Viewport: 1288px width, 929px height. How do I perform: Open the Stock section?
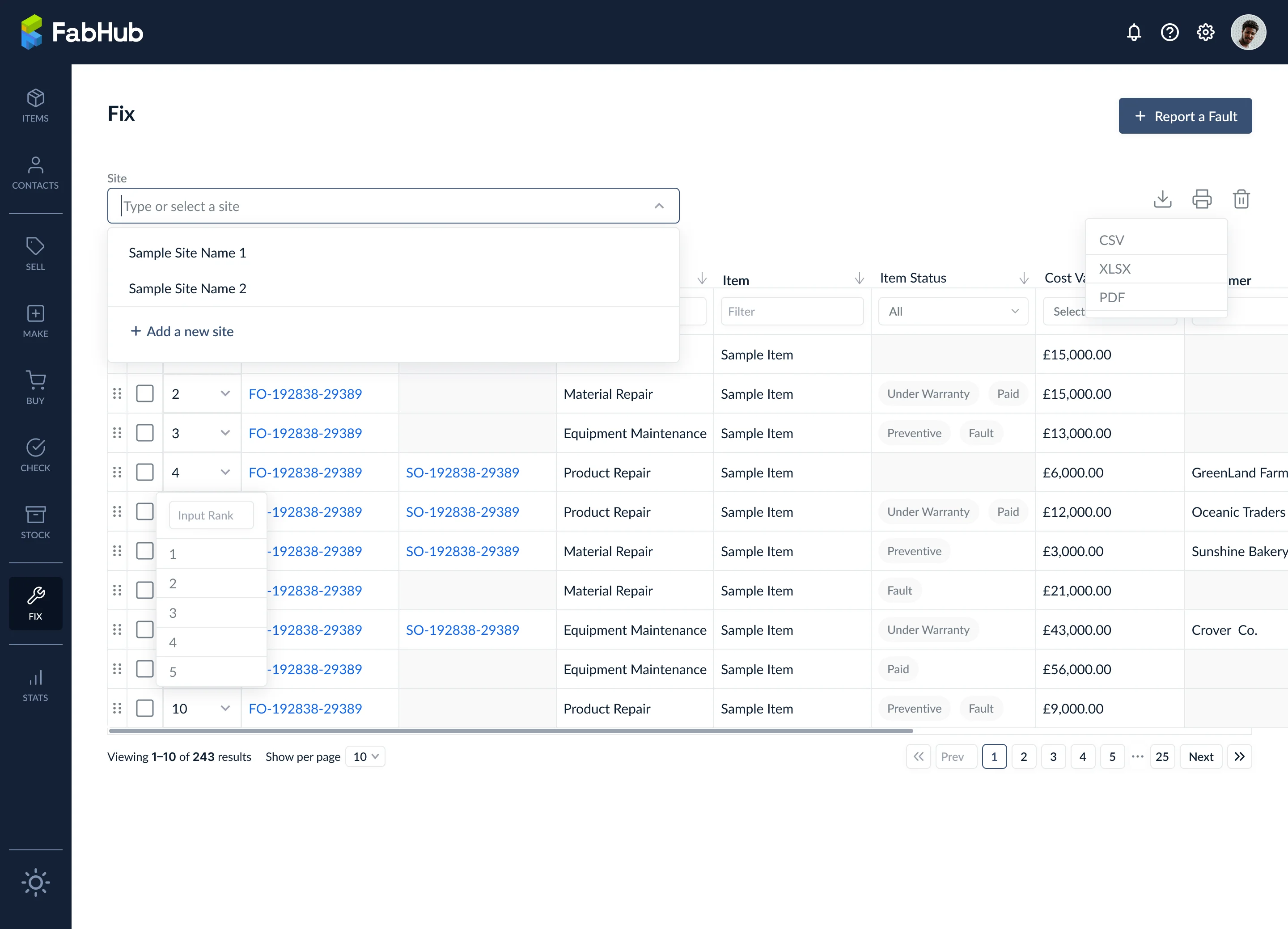pos(35,522)
